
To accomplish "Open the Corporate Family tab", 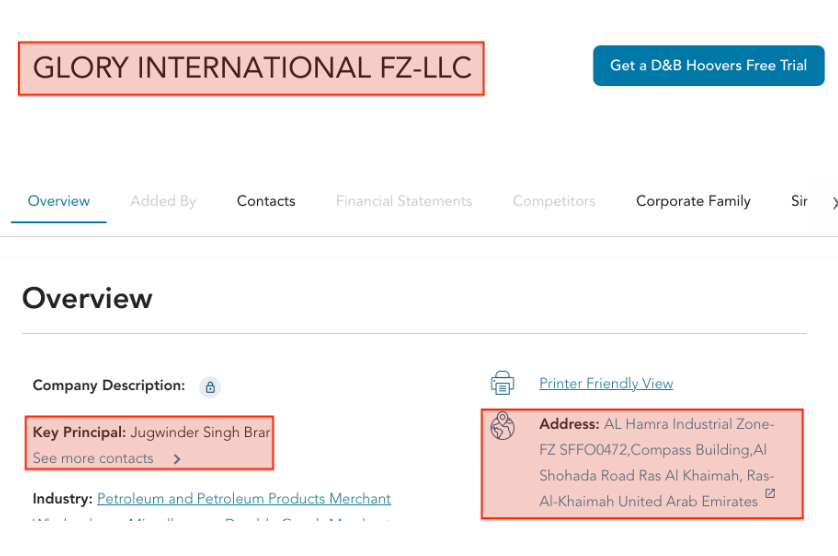I will [693, 201].
